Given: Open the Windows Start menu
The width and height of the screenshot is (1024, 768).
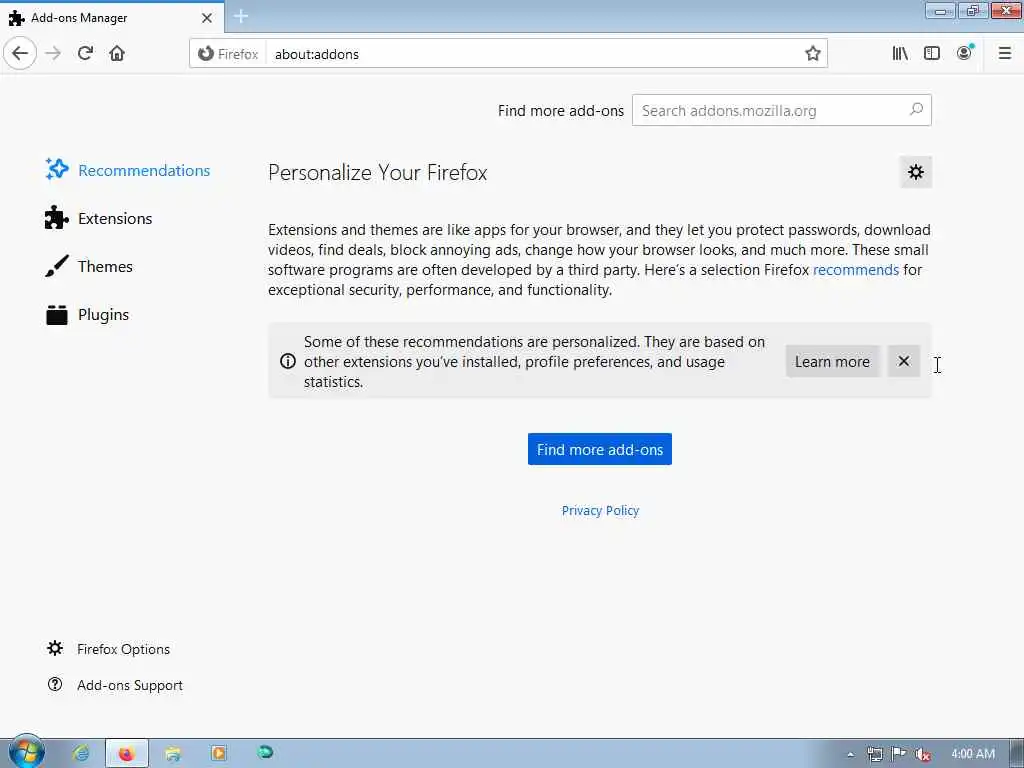Looking at the screenshot, I should tap(27, 752).
